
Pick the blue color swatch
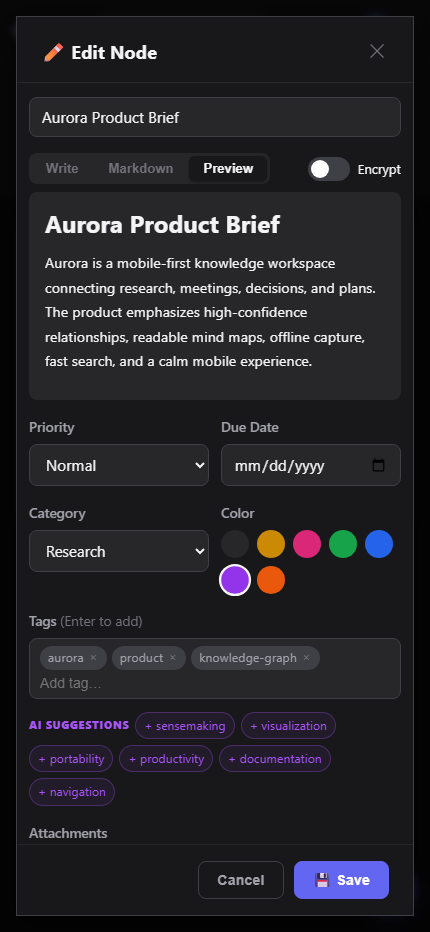[379, 544]
